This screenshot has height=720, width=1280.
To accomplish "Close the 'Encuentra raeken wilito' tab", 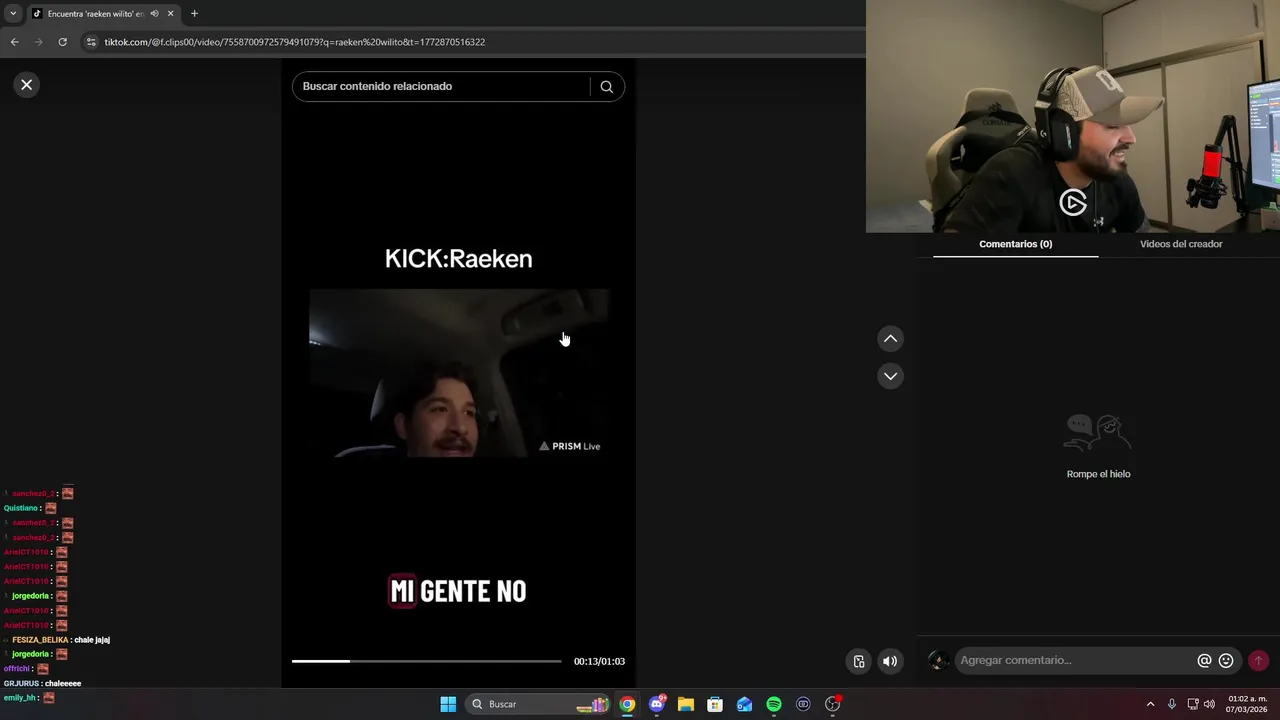I will pos(170,14).
